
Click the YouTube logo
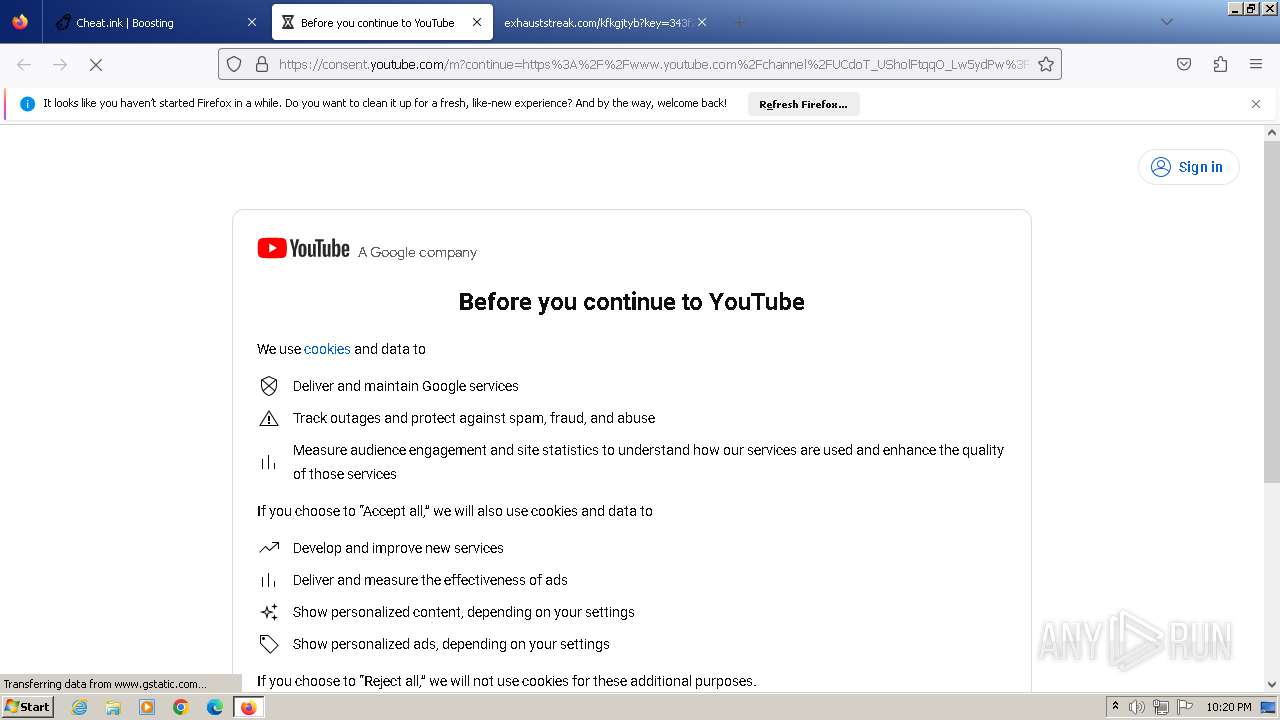click(x=303, y=248)
